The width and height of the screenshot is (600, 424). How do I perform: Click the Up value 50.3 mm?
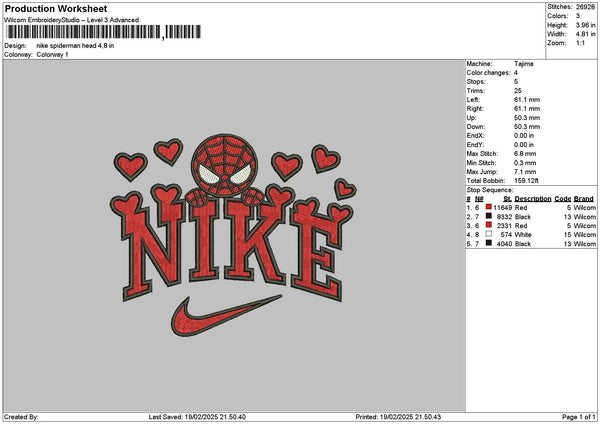coord(527,117)
